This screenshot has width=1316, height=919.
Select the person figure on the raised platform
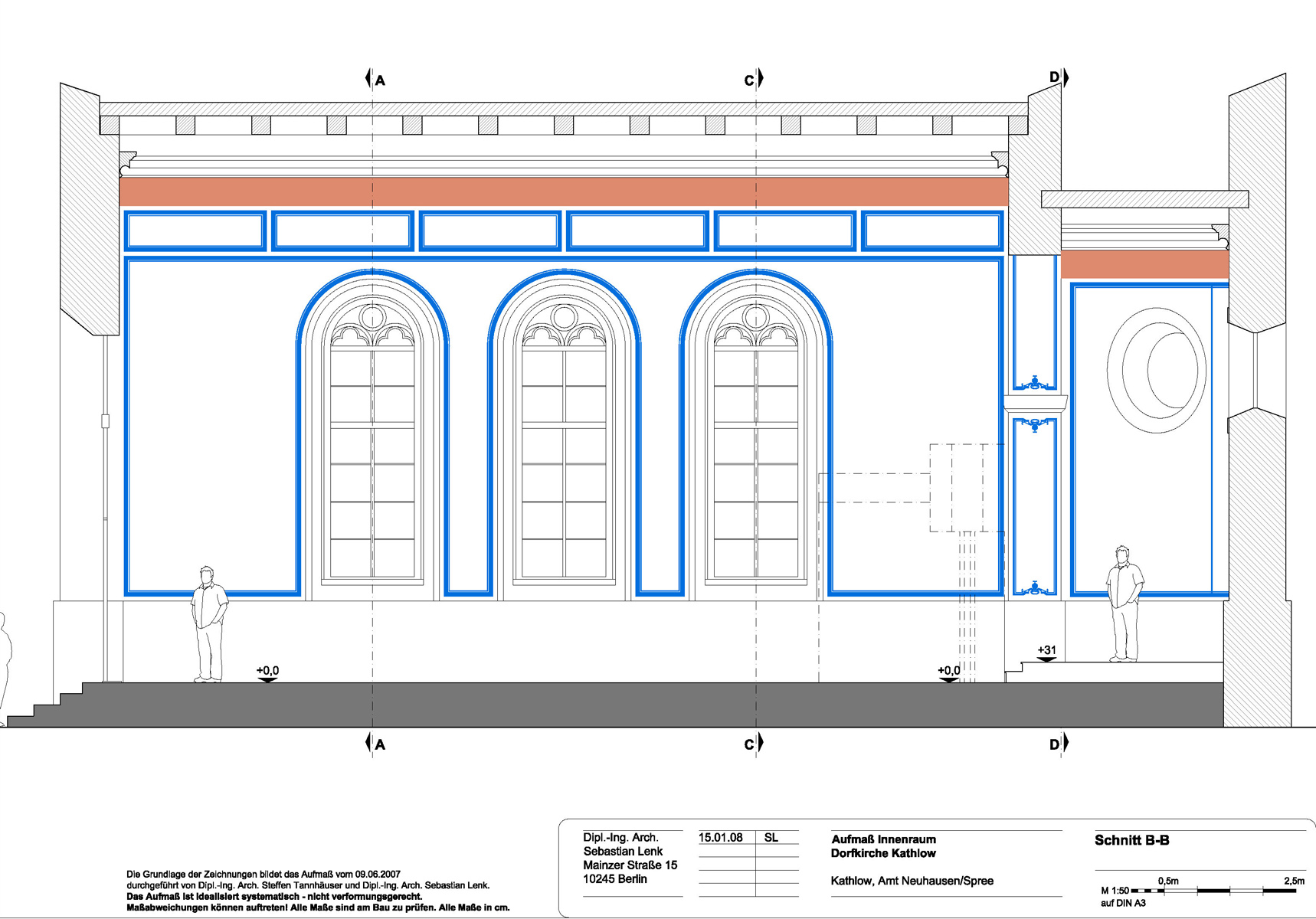coord(1124,603)
